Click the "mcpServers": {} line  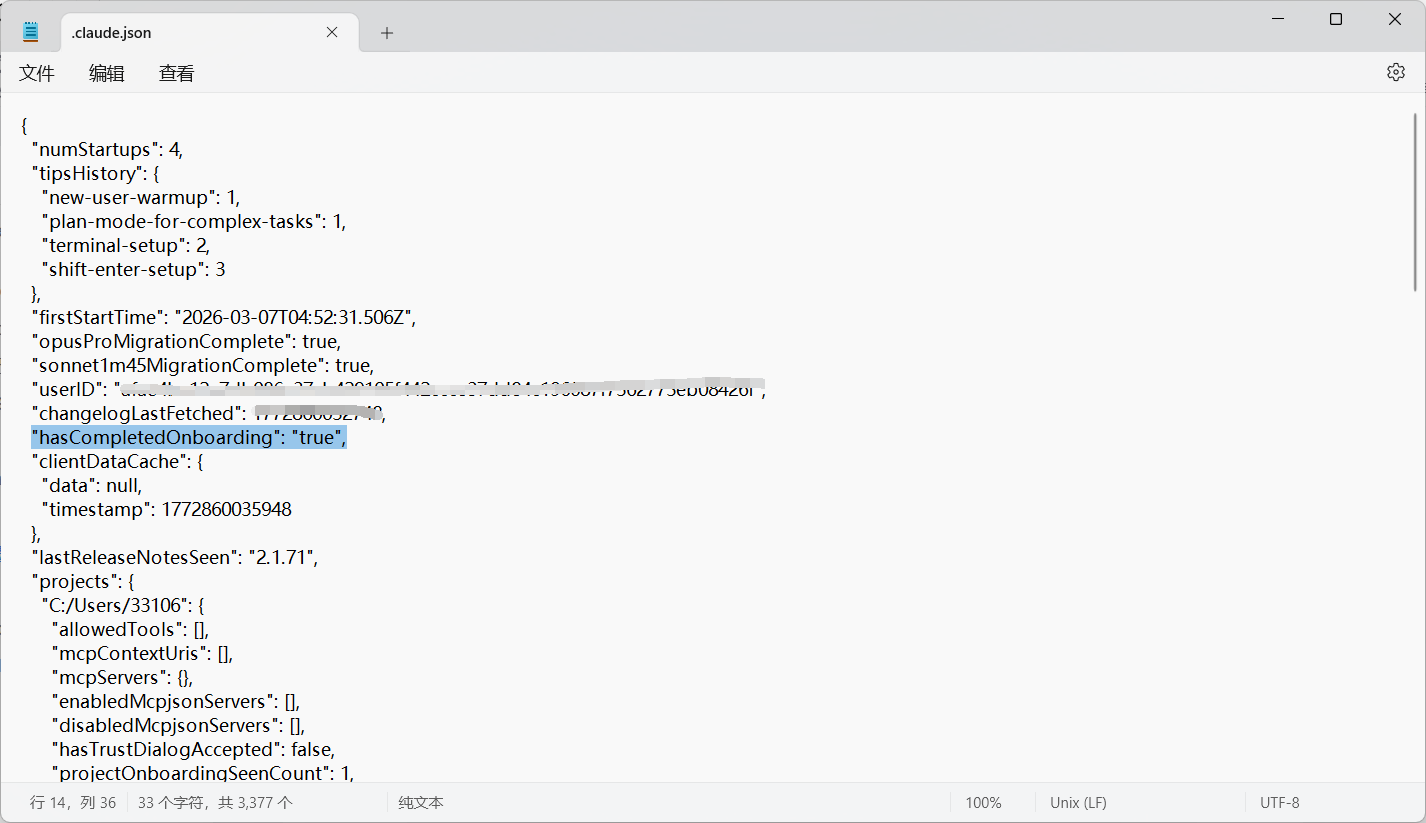coord(122,677)
